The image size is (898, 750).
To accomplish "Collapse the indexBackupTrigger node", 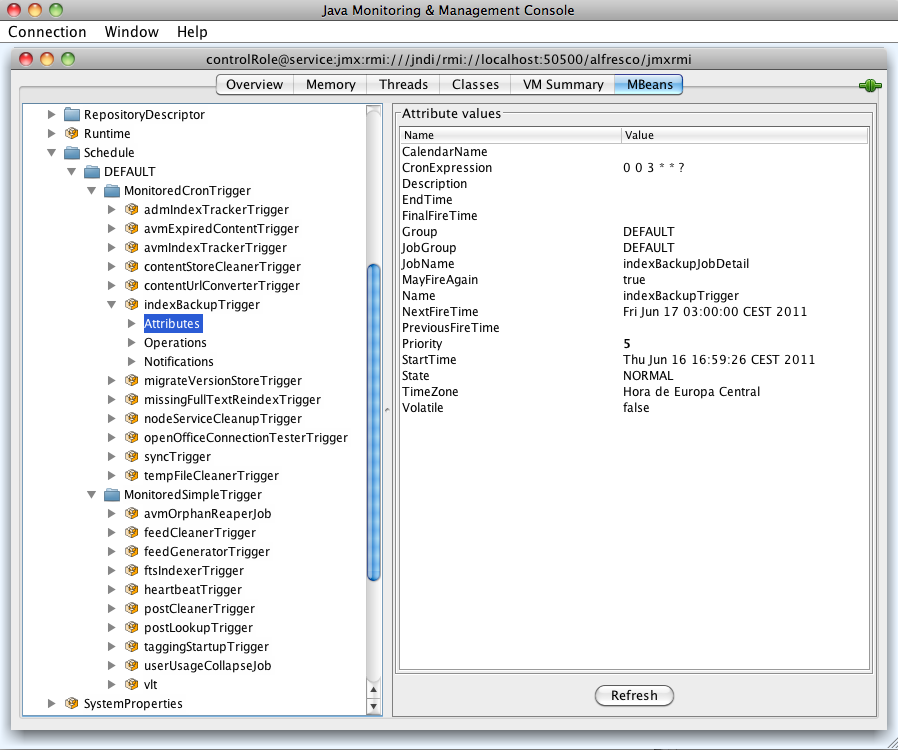I will 112,304.
